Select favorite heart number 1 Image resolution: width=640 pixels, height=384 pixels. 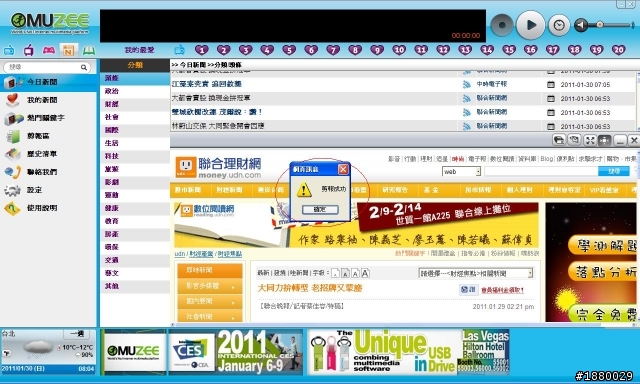pos(202,50)
